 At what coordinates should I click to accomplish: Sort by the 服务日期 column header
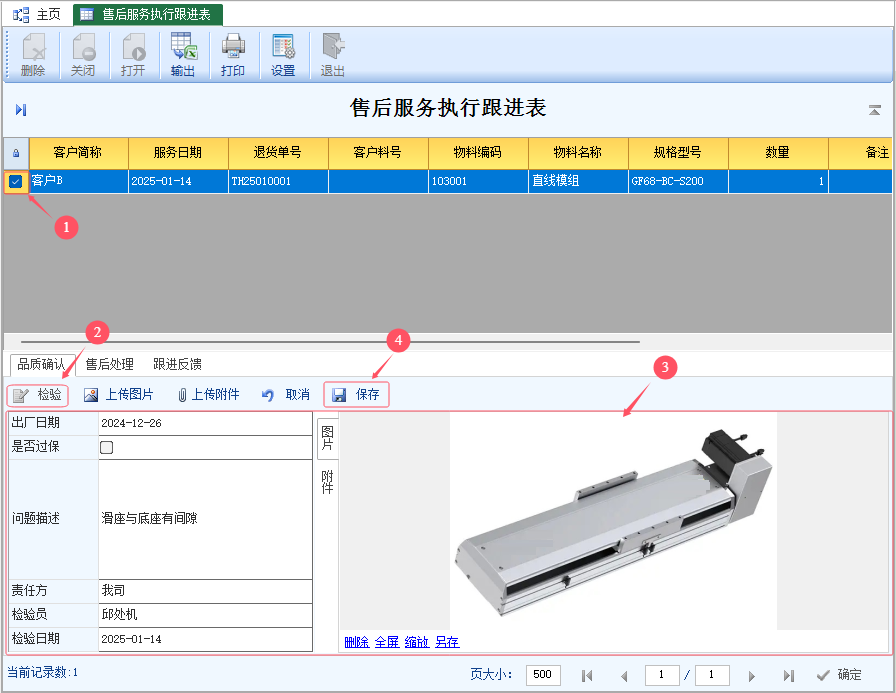[x=178, y=153]
